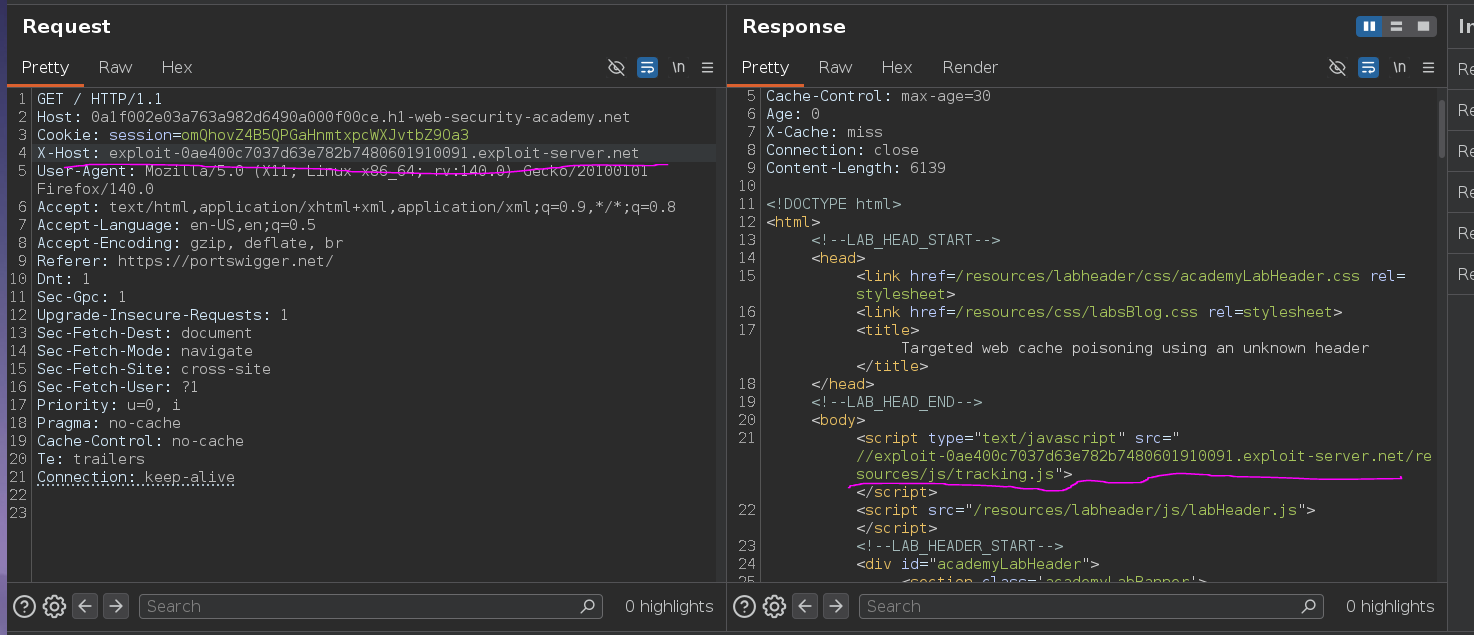Image resolution: width=1474 pixels, height=635 pixels.
Task: Toggle hide non-printable eye icon in Request
Action: click(x=617, y=67)
